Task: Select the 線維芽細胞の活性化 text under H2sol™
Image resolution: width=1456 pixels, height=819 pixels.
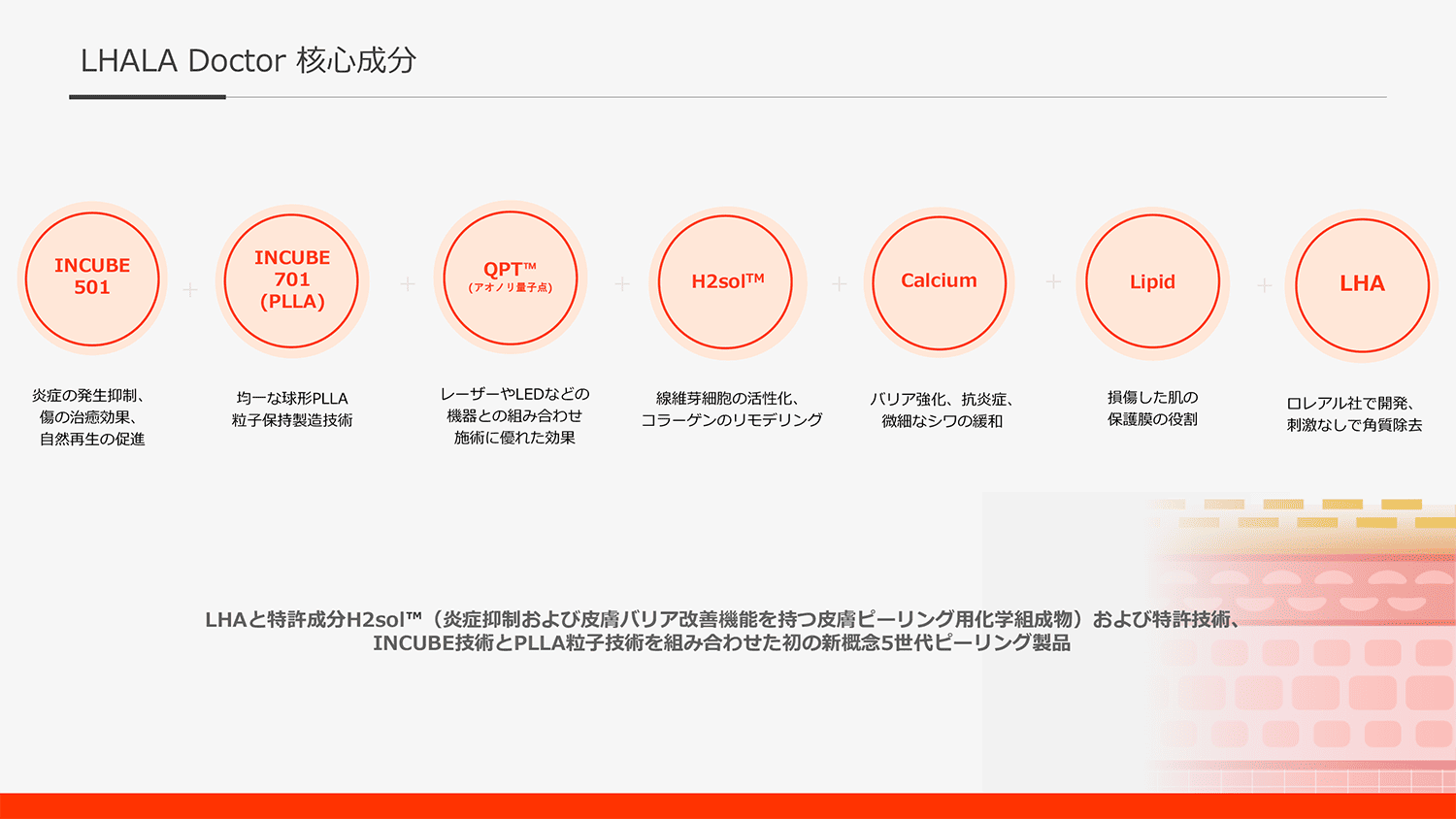Action: (731, 409)
